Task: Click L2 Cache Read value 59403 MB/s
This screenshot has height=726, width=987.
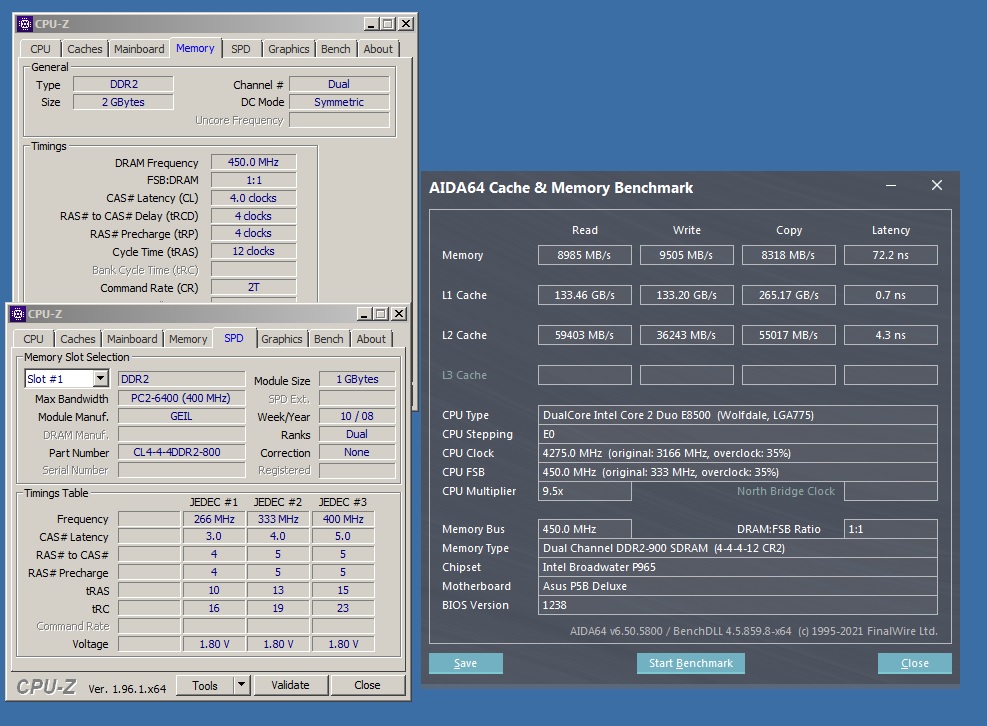Action: [584, 335]
